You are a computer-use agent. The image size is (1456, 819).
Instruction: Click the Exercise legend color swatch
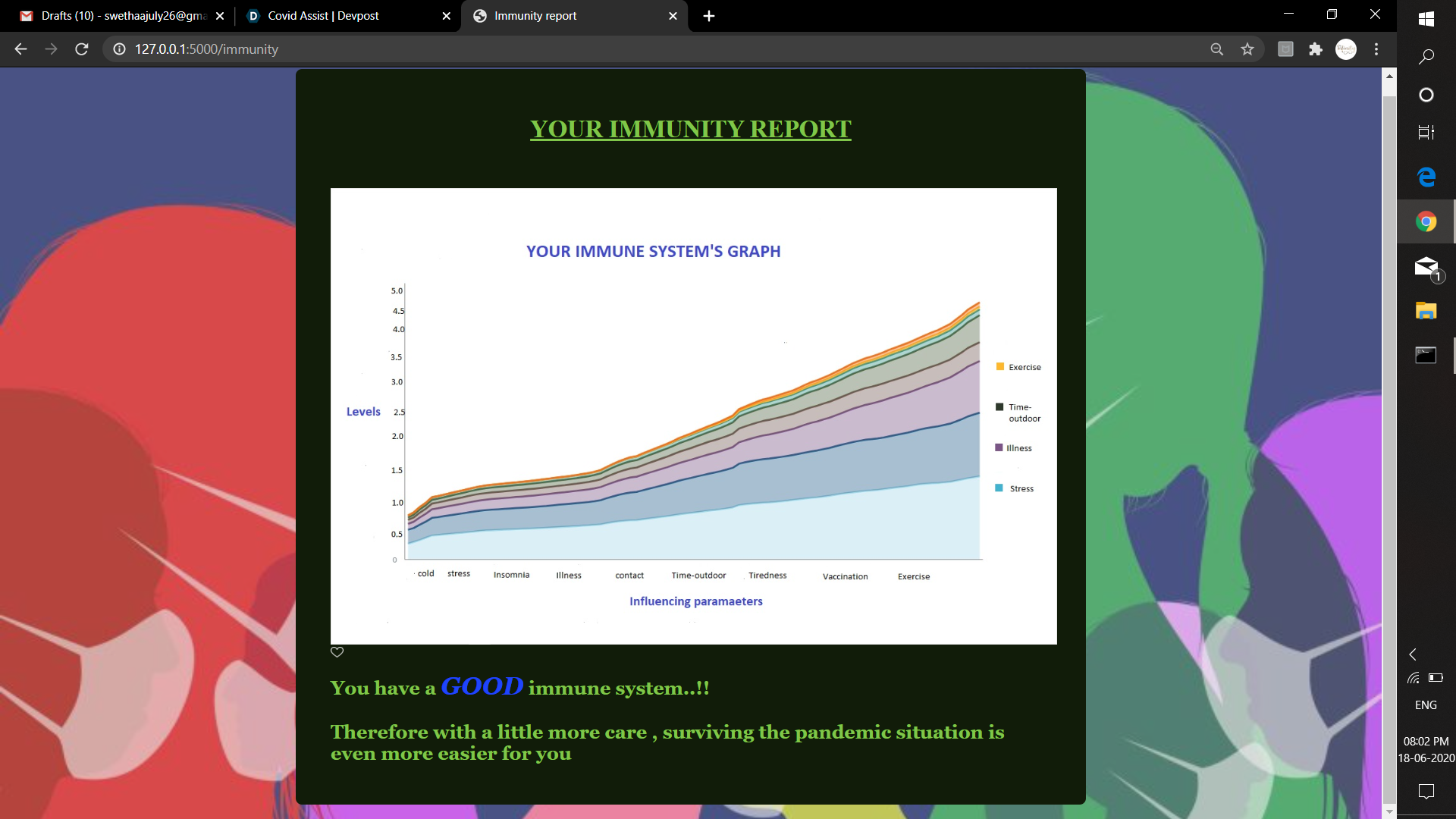pos(999,367)
